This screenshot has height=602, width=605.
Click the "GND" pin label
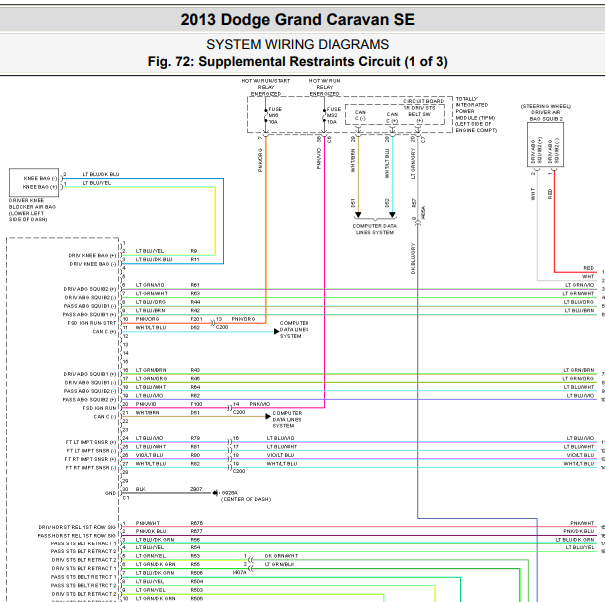pos(110,493)
